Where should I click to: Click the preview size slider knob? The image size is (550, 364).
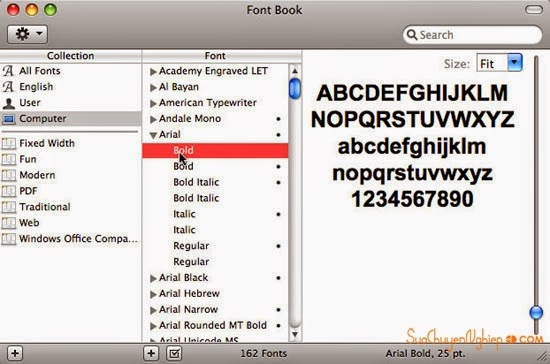coord(536,312)
